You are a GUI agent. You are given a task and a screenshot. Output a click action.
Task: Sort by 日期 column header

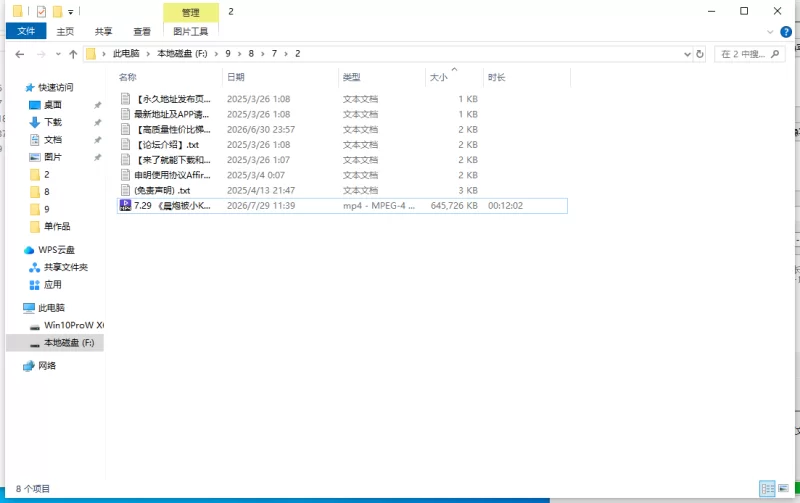236,77
